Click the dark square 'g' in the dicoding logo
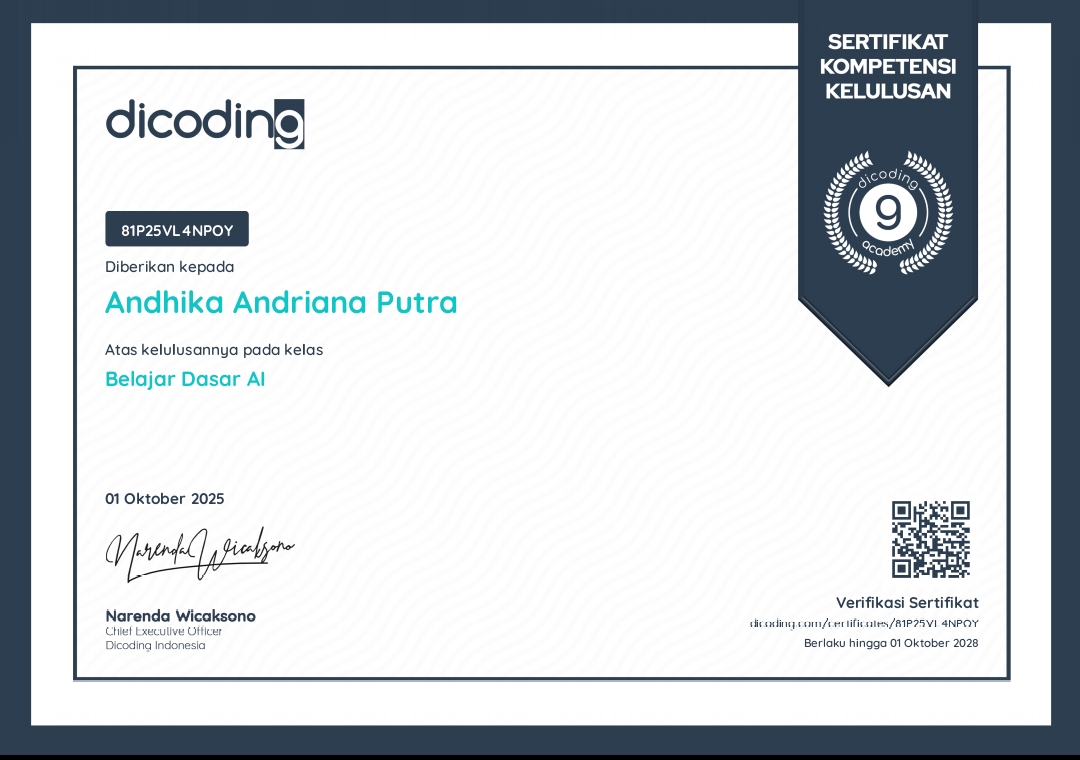Screen dimensions: 1080x760 (289, 125)
